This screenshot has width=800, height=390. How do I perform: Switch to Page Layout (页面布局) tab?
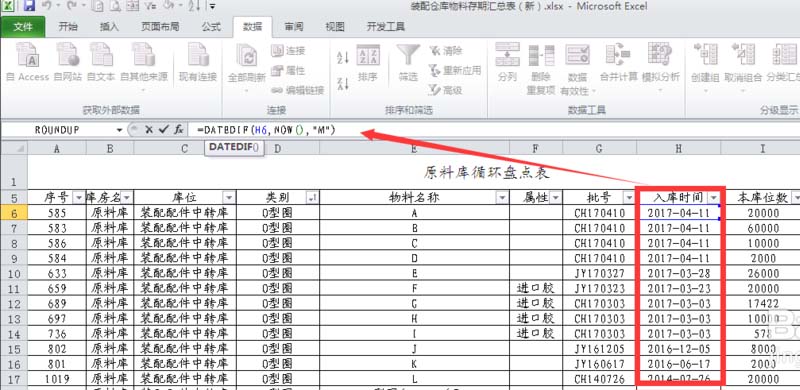160,27
